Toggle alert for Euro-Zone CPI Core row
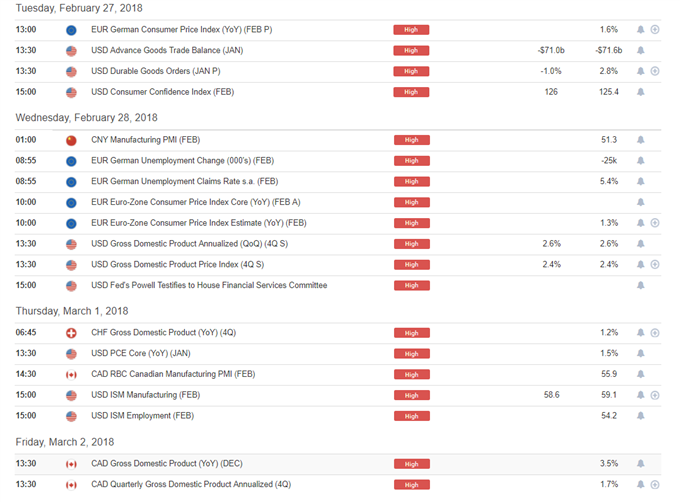The height and width of the screenshot is (502, 680). [x=641, y=202]
